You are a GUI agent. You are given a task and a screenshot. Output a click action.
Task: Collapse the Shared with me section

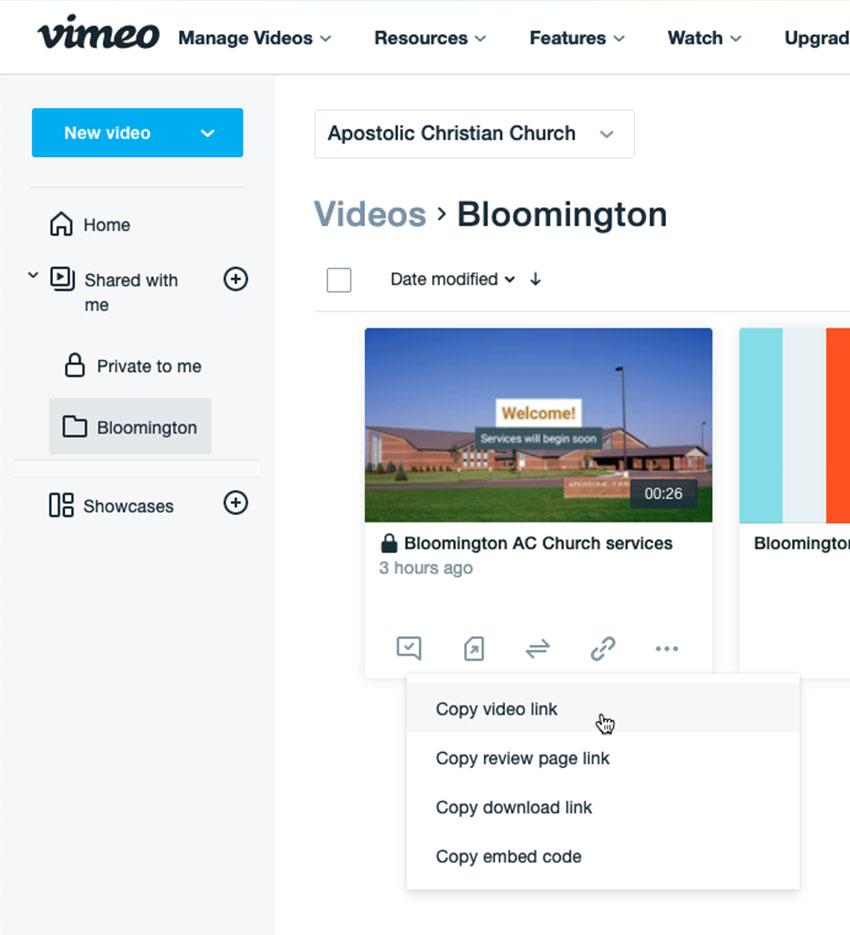[33, 275]
